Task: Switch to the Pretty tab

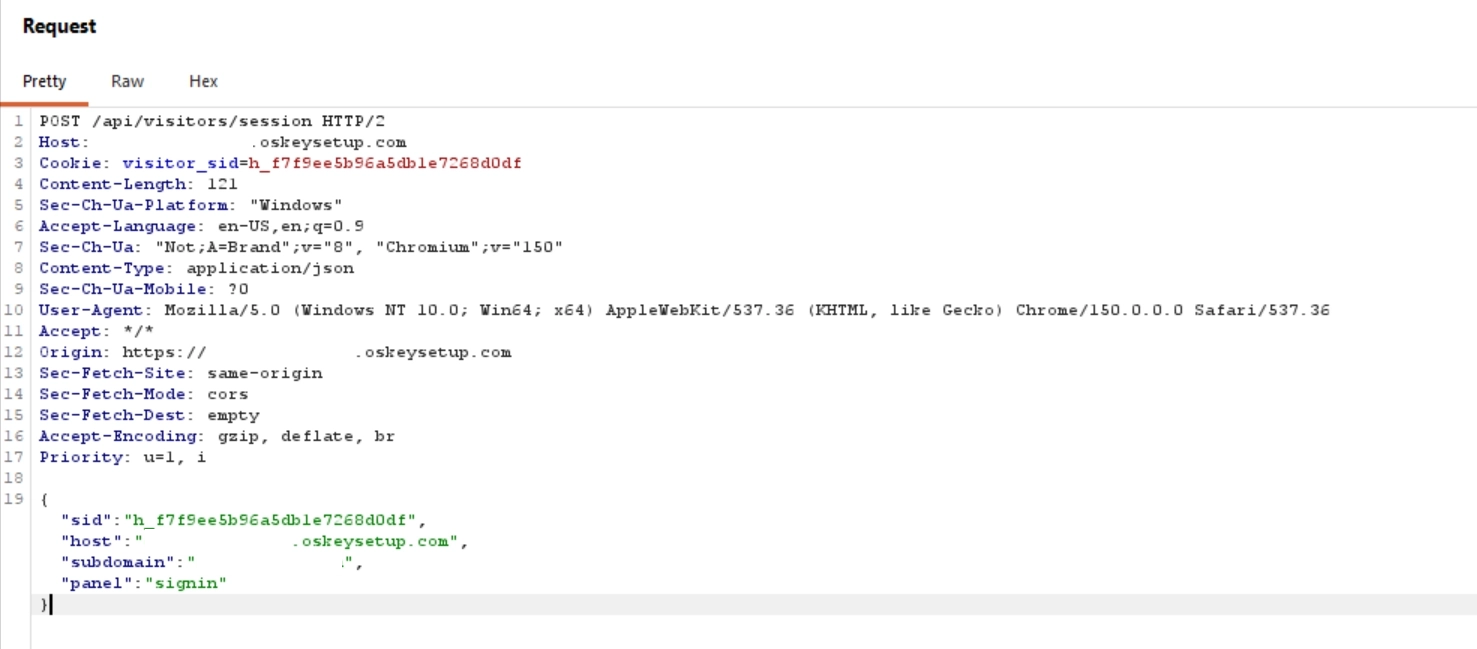Action: coord(44,82)
